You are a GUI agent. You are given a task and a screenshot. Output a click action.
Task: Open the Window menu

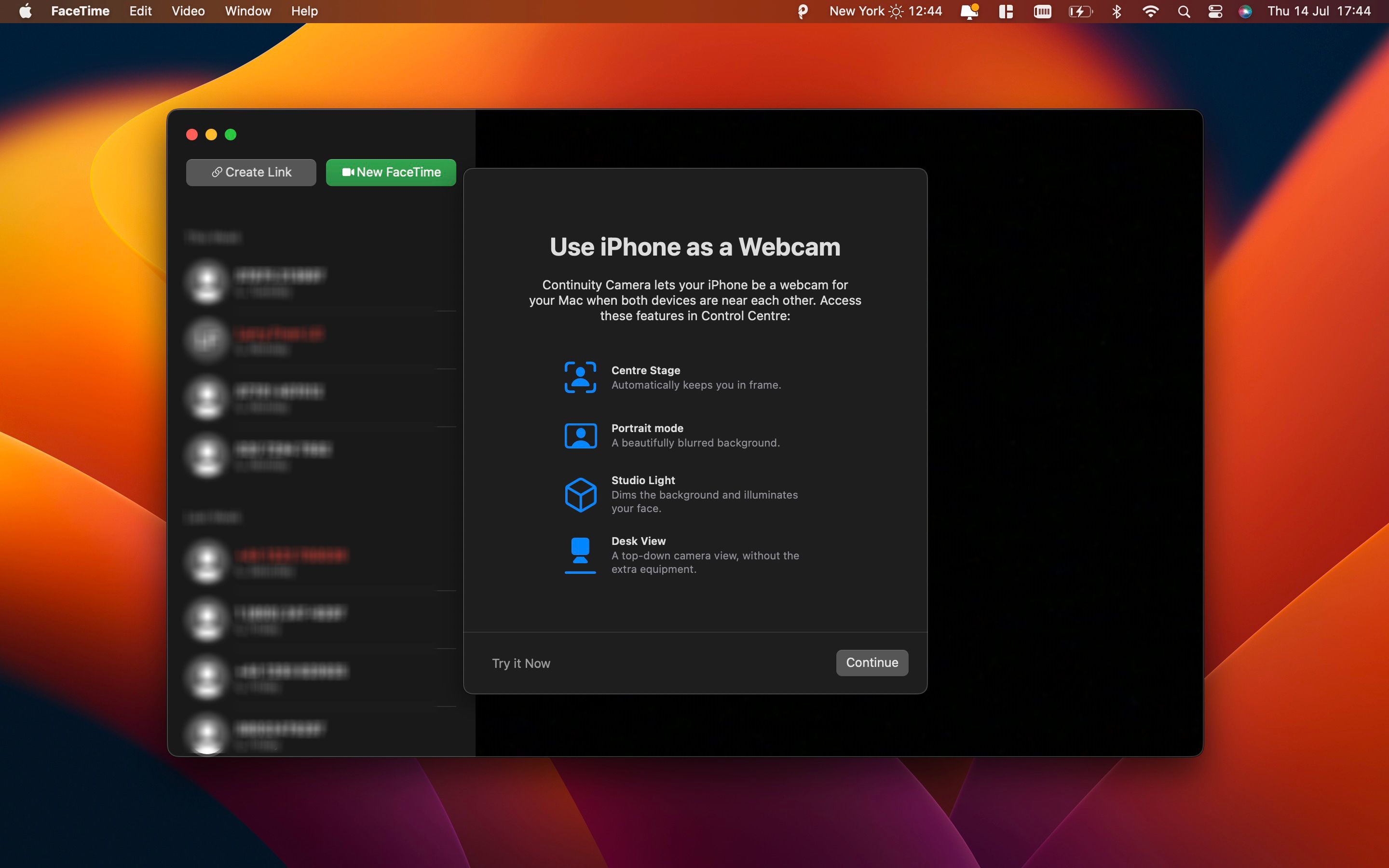247,12
